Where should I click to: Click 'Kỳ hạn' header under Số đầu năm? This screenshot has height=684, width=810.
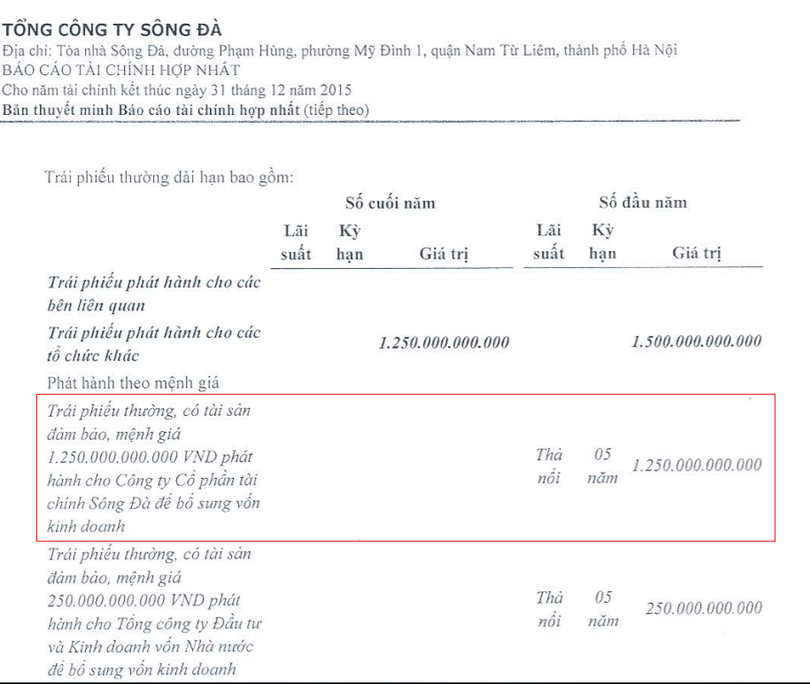click(x=602, y=242)
